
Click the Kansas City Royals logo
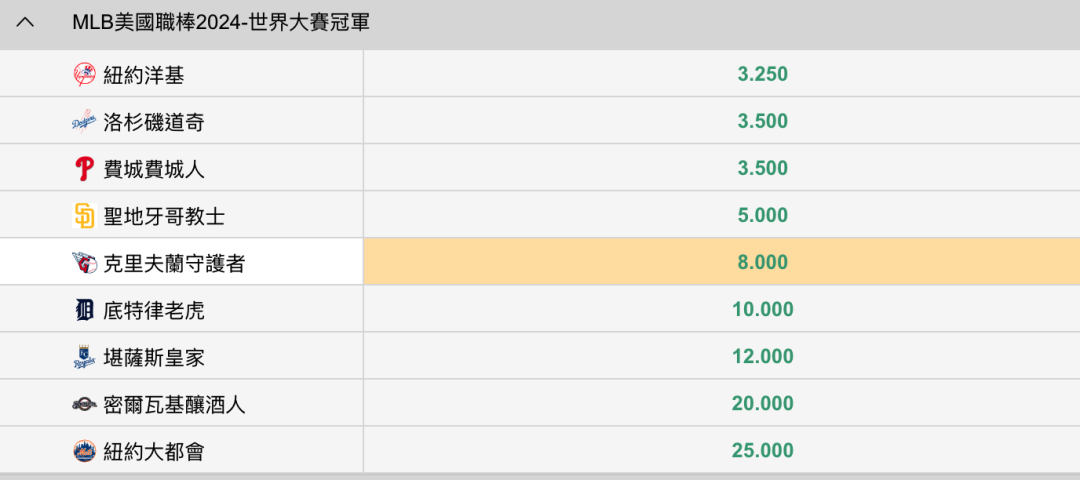click(x=84, y=357)
